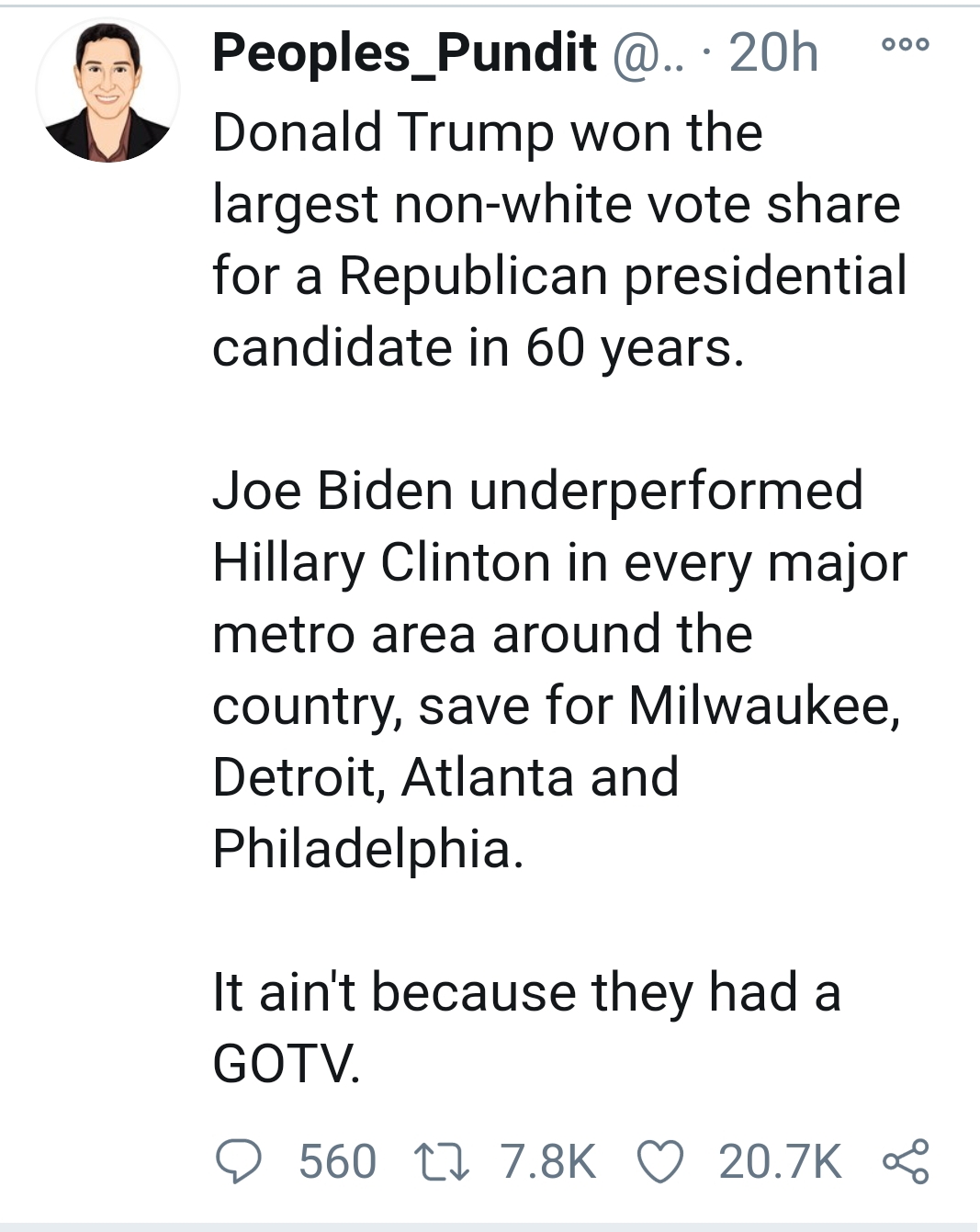Like the tweet with the heart icon
980x1232 pixels.
(660, 1161)
